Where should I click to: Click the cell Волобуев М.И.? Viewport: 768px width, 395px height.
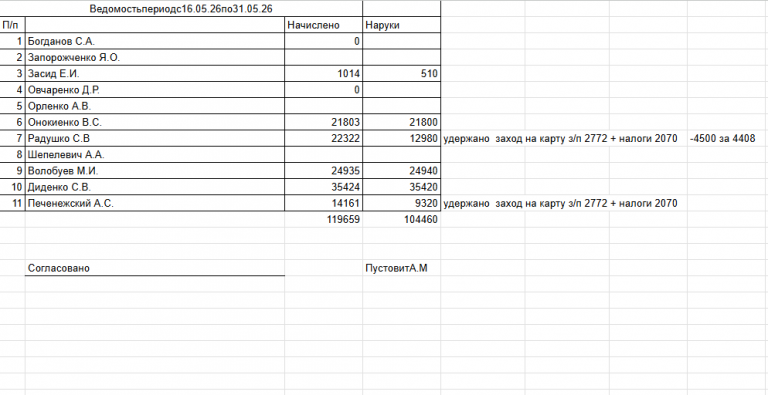pyautogui.click(x=155, y=171)
